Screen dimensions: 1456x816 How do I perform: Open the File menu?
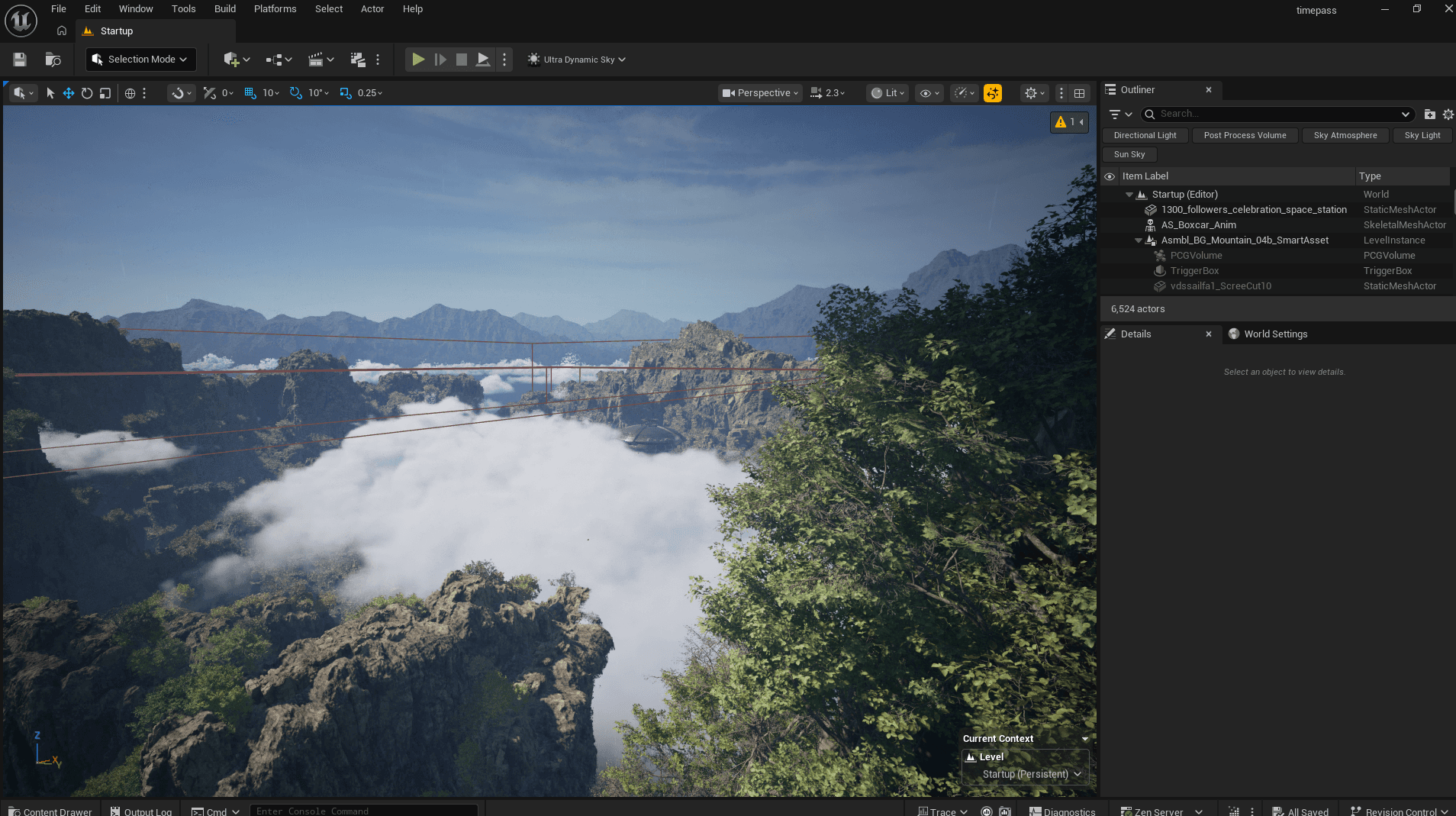59,9
